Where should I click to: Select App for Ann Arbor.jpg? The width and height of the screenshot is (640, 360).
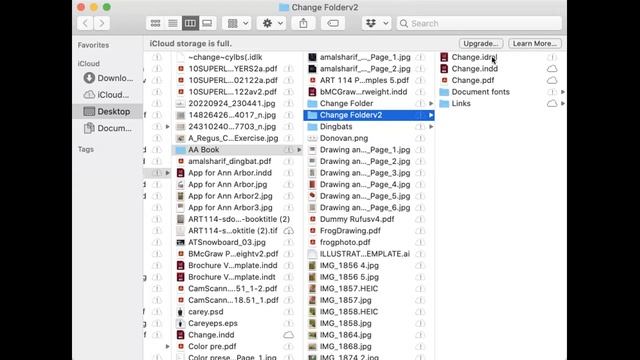[x=227, y=184]
